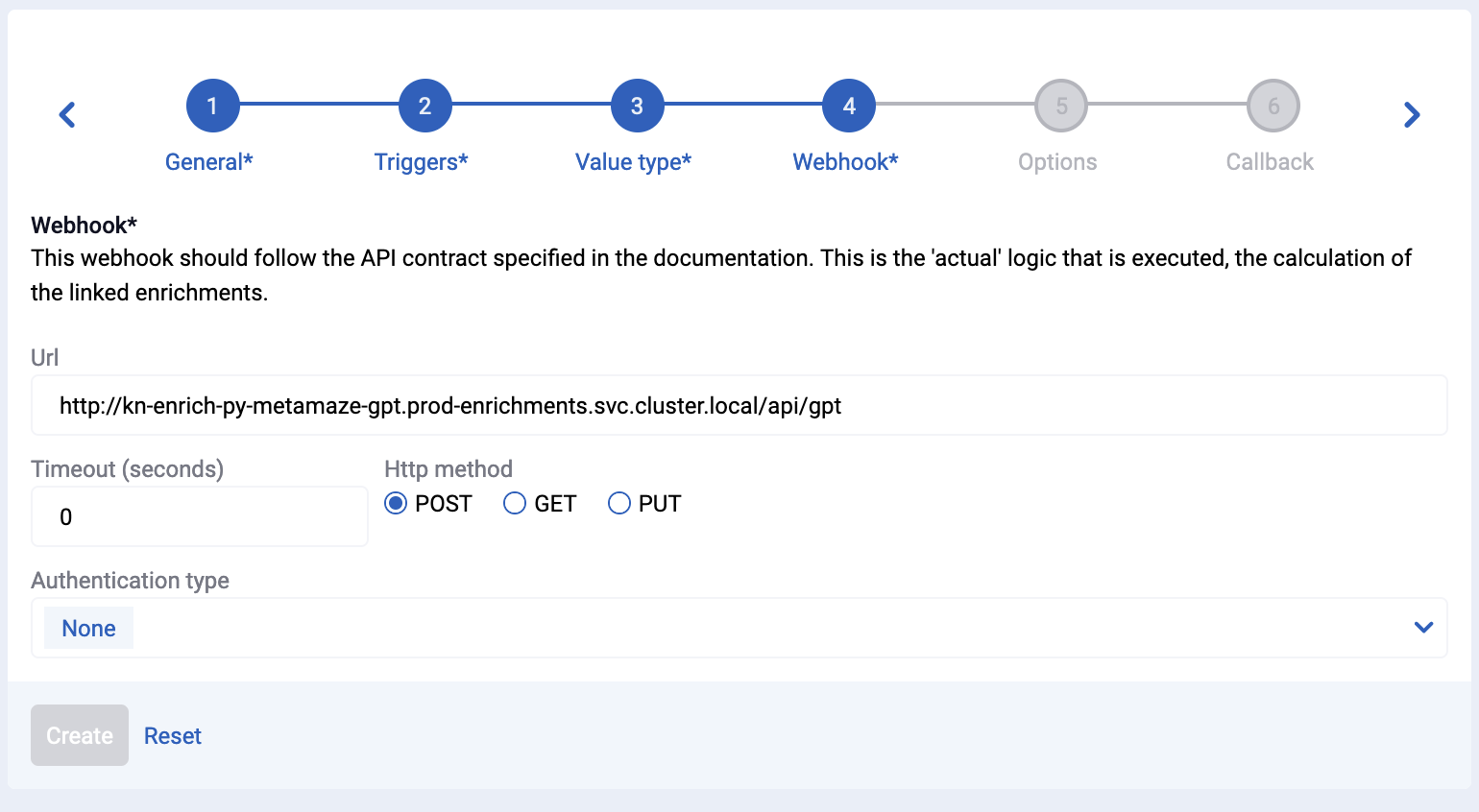Go to previous step with left chevron
1479x812 pixels.
click(67, 115)
